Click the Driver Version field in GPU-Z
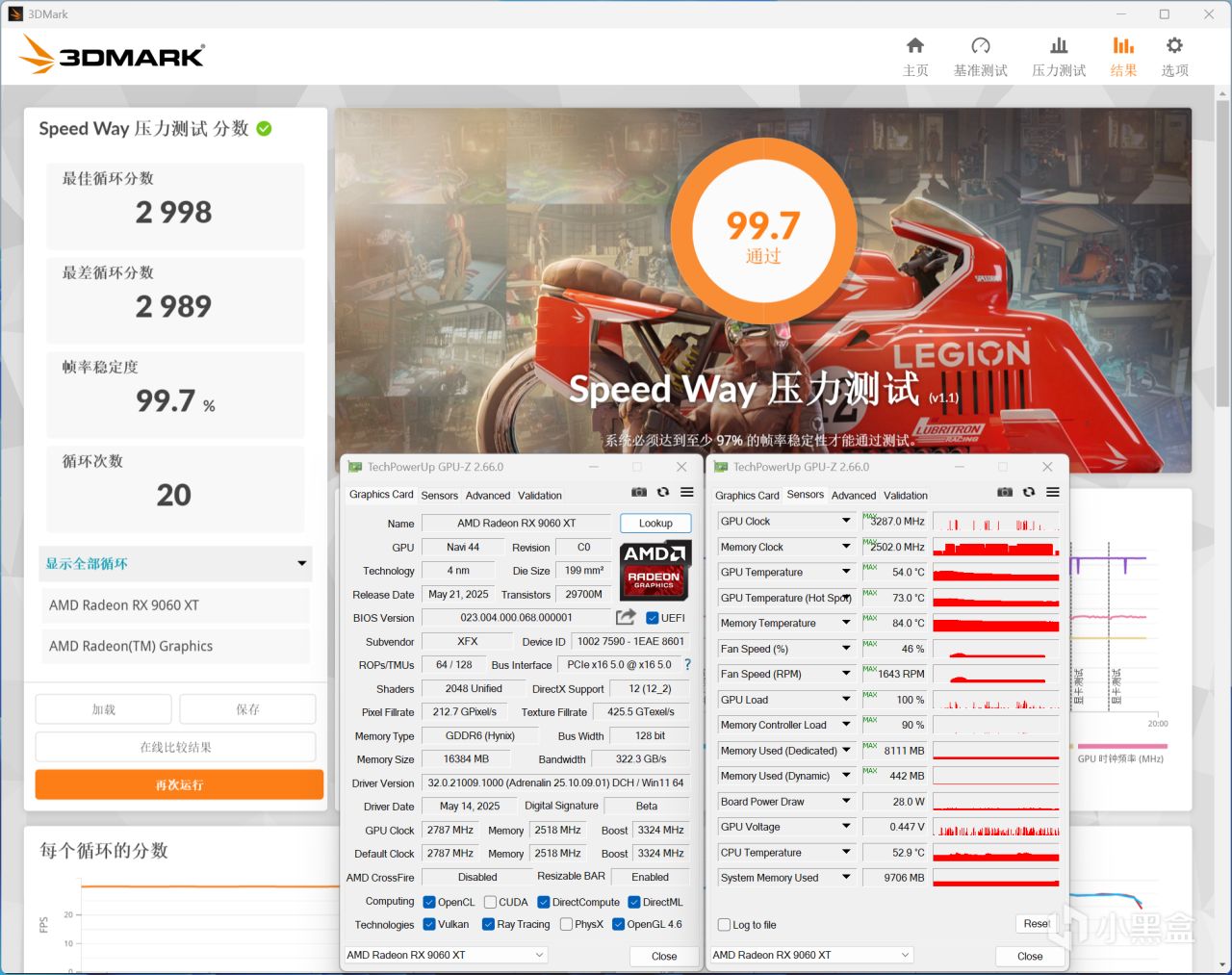 pyautogui.click(x=555, y=783)
